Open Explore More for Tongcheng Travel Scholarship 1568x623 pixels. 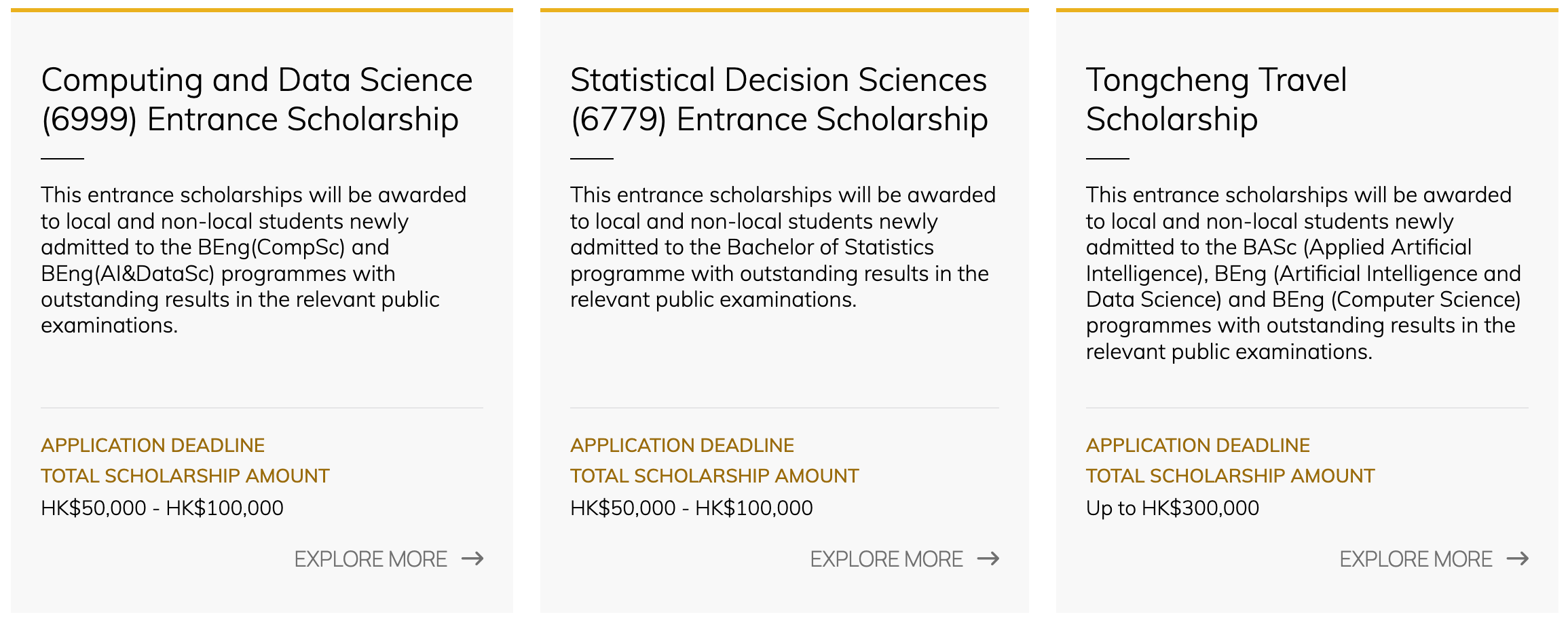1416,559
